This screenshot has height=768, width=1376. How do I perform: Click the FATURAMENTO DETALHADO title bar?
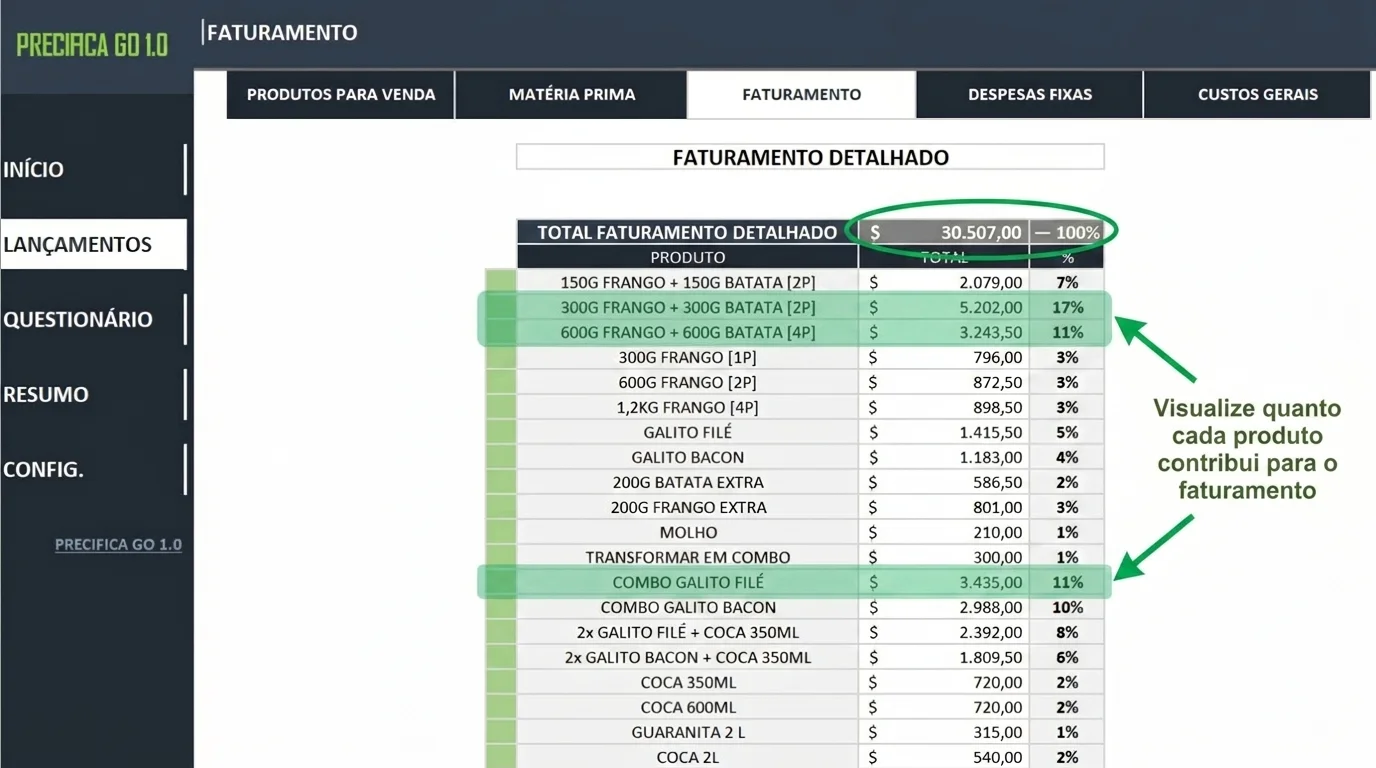click(x=809, y=157)
